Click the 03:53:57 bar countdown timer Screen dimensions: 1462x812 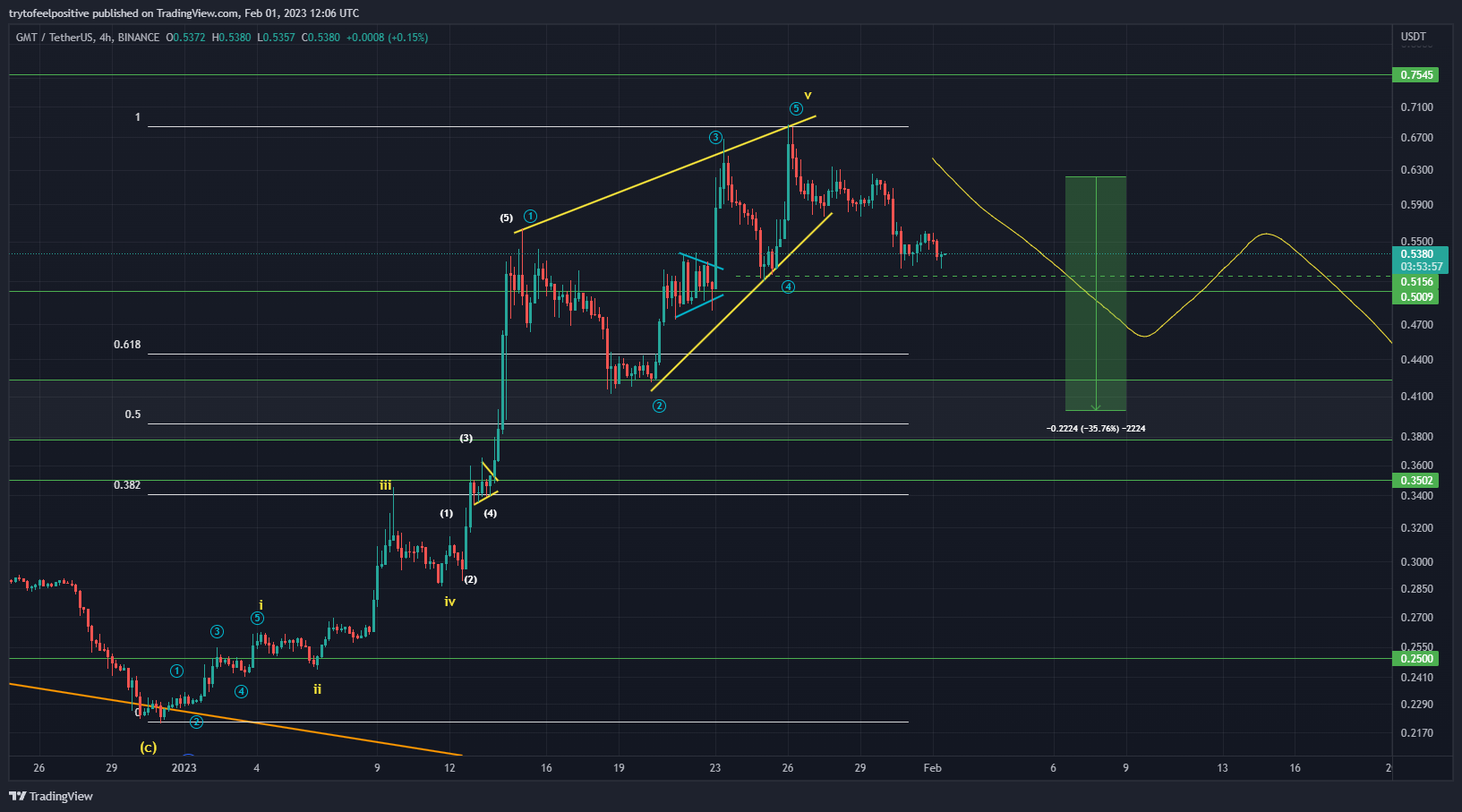[x=1421, y=267]
